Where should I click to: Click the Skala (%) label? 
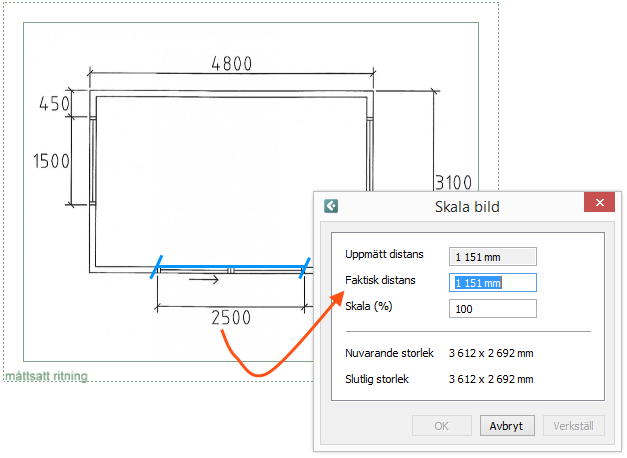369,306
